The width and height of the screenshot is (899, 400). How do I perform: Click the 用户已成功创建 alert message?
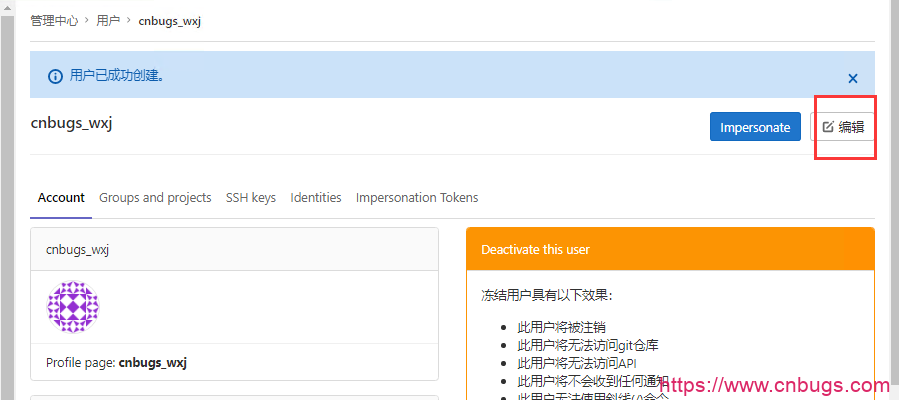tap(117, 75)
